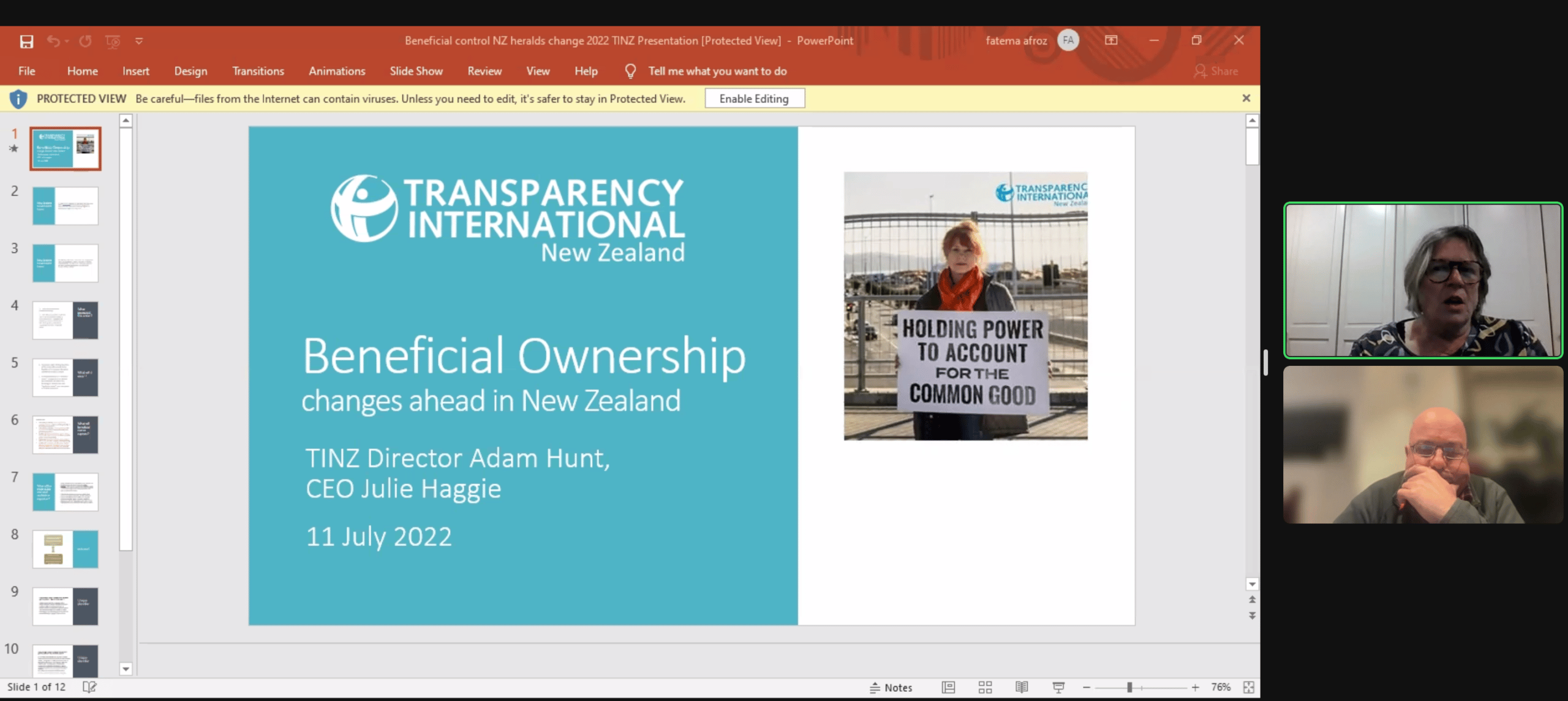Image resolution: width=1568 pixels, height=701 pixels.
Task: Start slideshow from beginning icon in toolbar
Action: (x=113, y=41)
